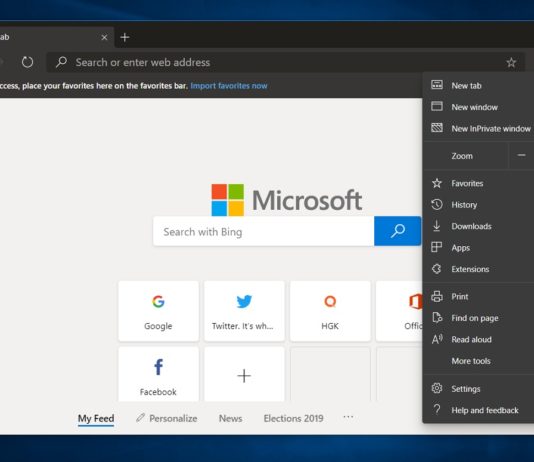The height and width of the screenshot is (462, 534).
Task: Open the Apps menu entry
Action: (x=478, y=248)
